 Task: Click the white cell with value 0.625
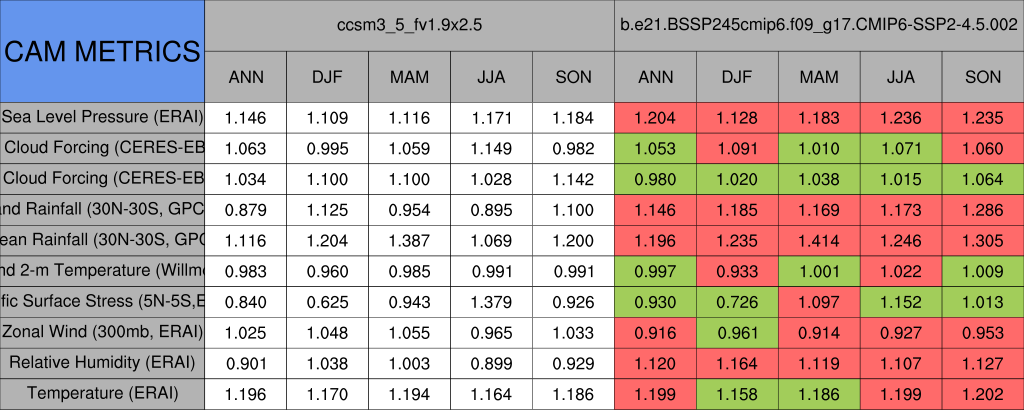pos(327,301)
